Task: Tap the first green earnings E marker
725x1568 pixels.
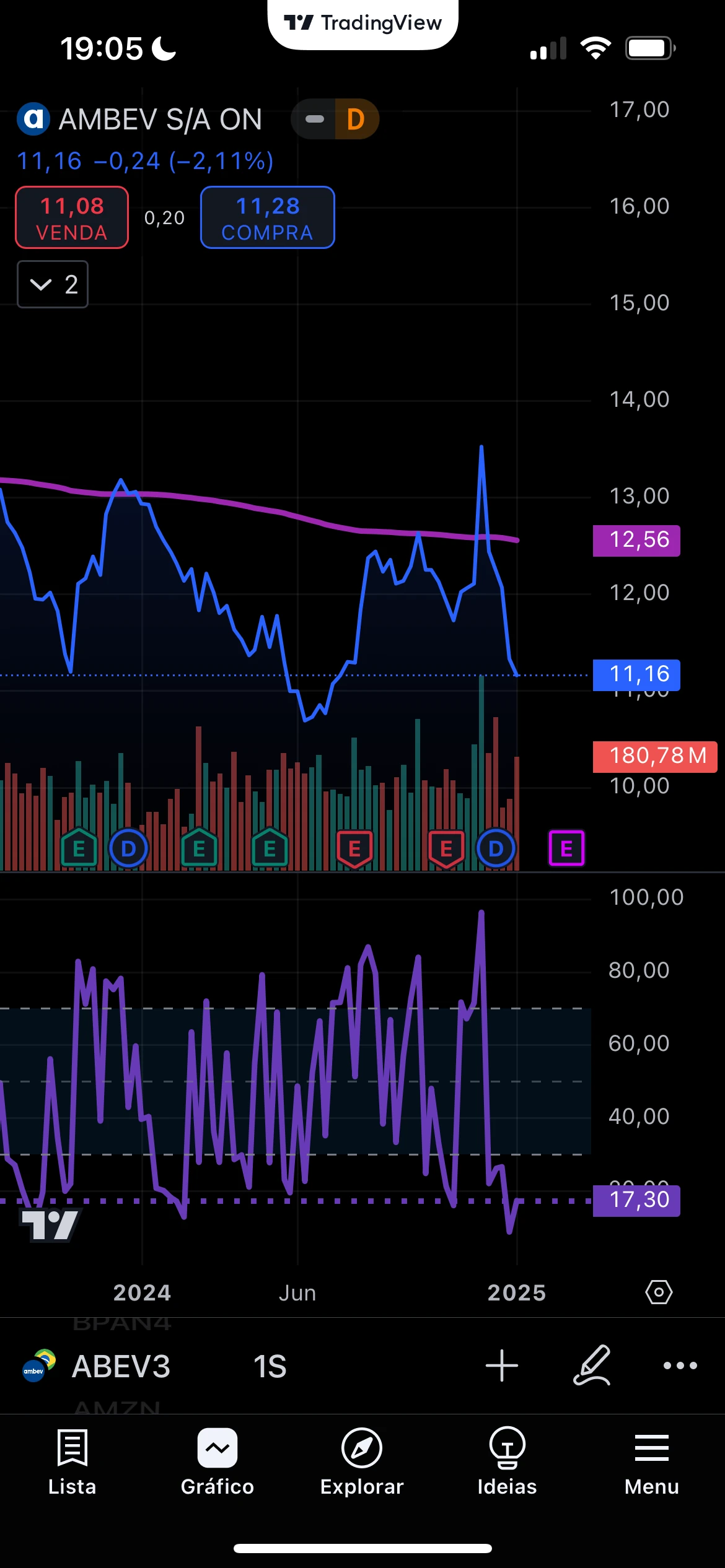Action: pyautogui.click(x=79, y=848)
